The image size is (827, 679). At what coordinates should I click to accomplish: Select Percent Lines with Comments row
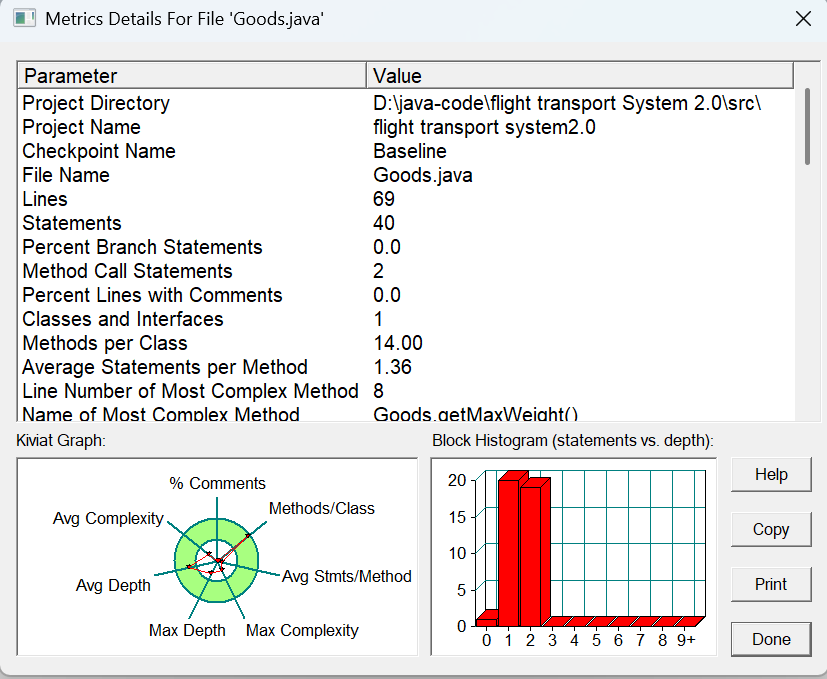[x=152, y=295]
